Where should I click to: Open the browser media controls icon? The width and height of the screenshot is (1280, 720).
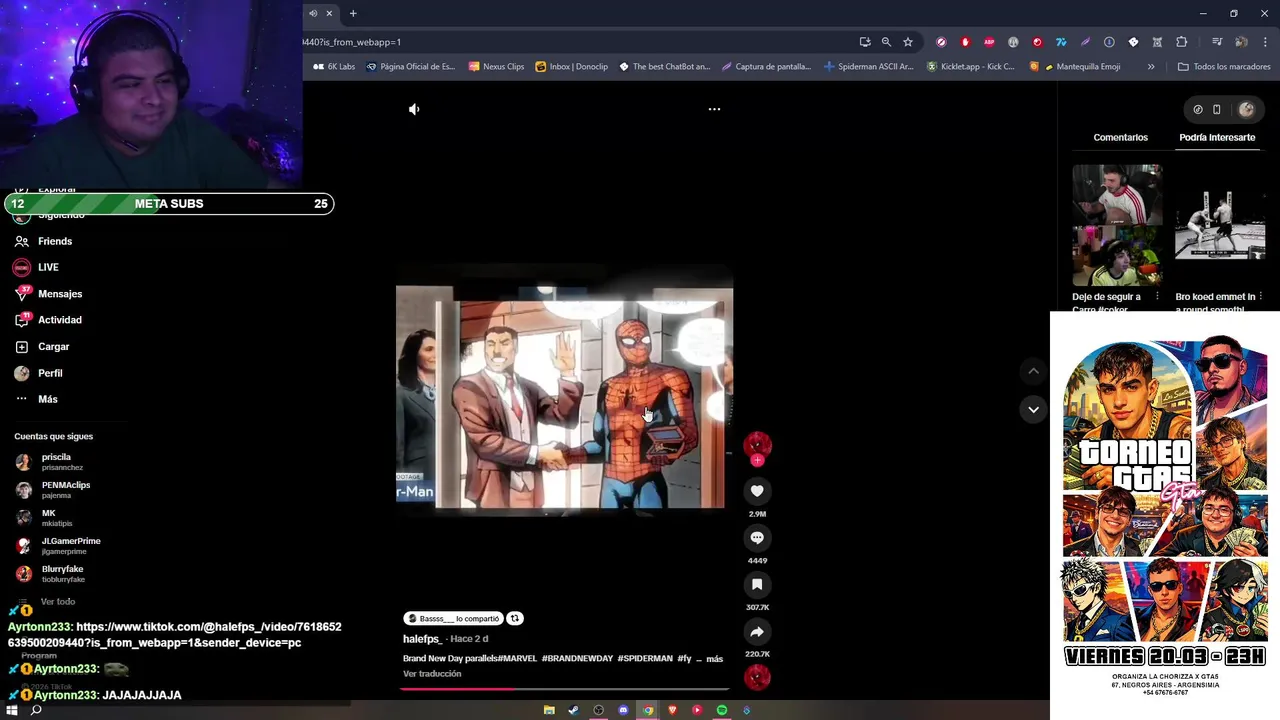(1217, 42)
